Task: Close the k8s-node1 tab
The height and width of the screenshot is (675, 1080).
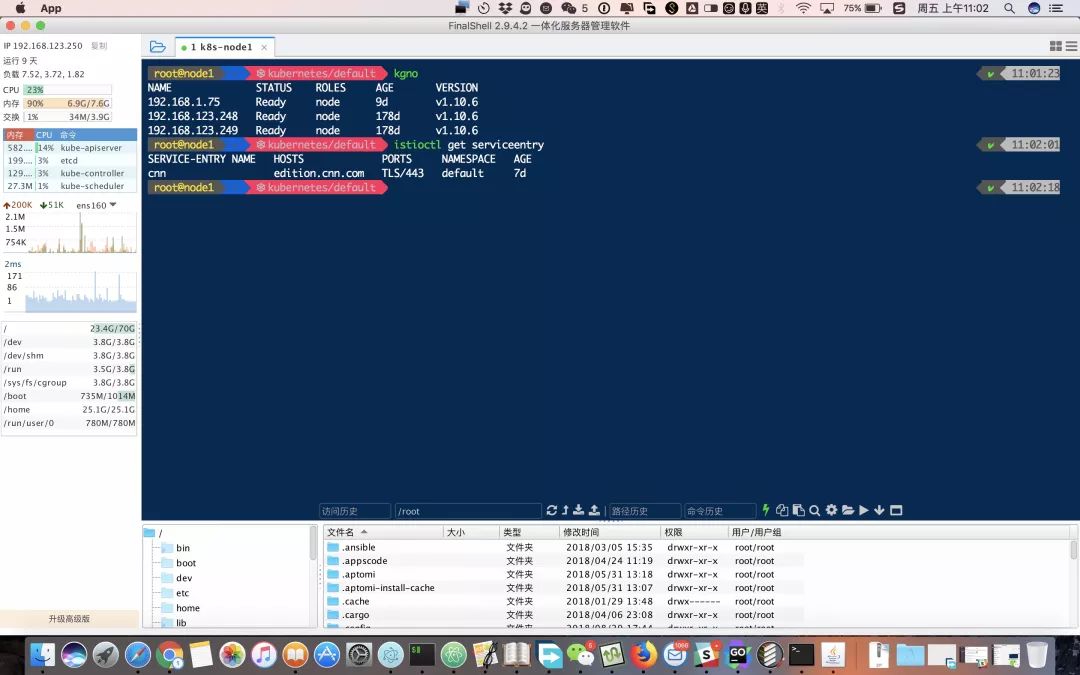Action: [264, 48]
